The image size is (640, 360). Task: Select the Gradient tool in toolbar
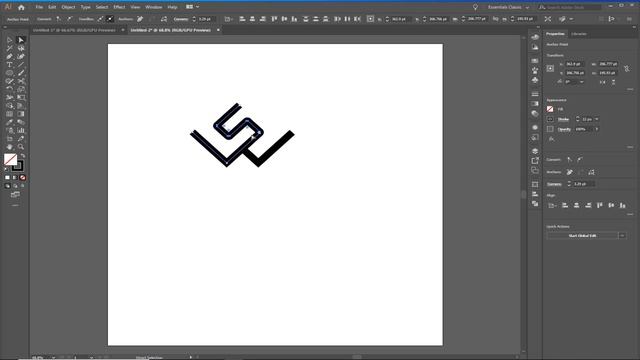[21, 114]
